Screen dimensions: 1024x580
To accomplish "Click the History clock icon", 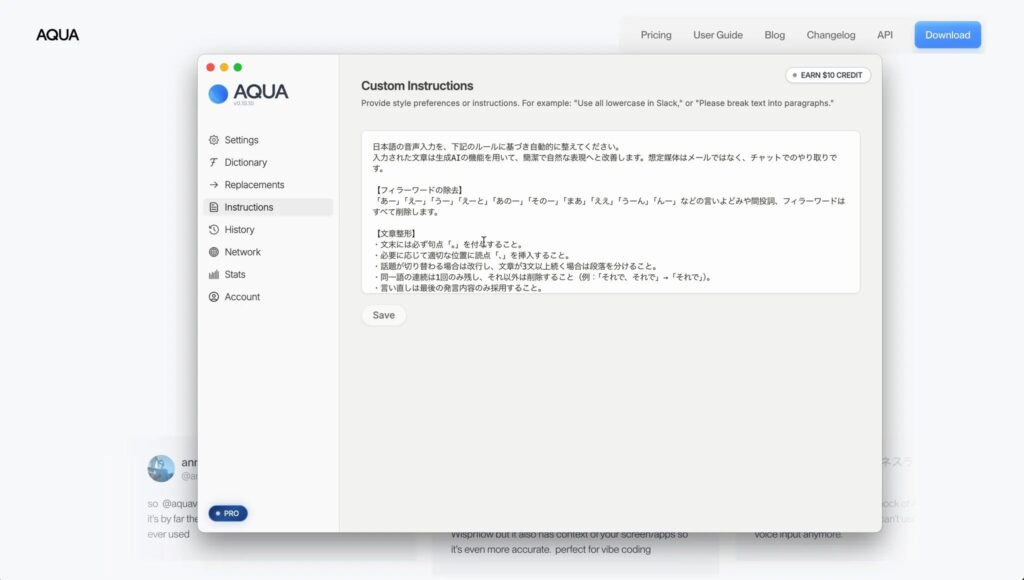I will [x=214, y=230].
